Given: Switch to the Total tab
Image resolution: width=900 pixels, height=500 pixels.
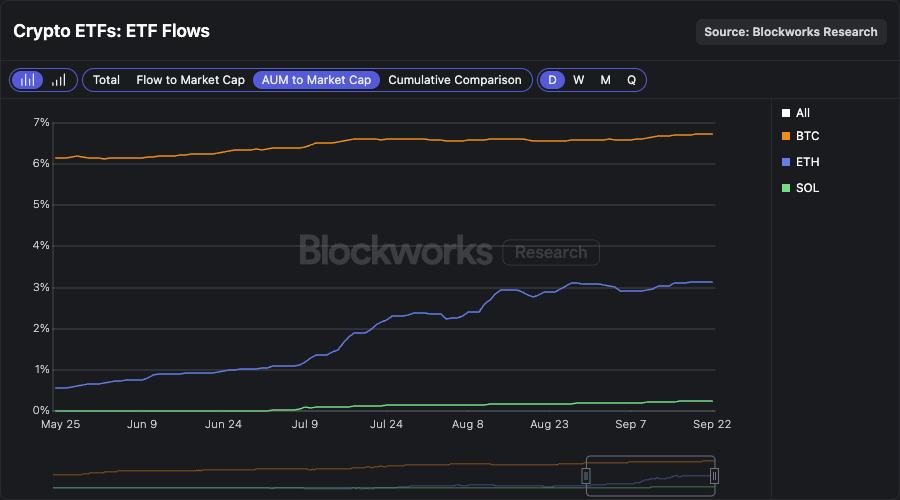Looking at the screenshot, I should [106, 80].
